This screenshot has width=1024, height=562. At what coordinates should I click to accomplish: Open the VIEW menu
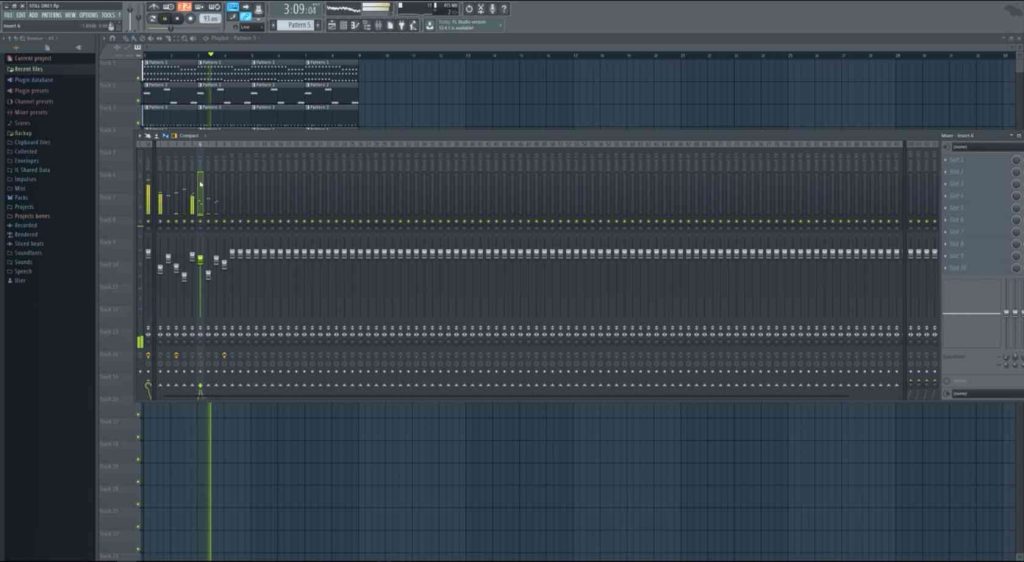[x=70, y=15]
